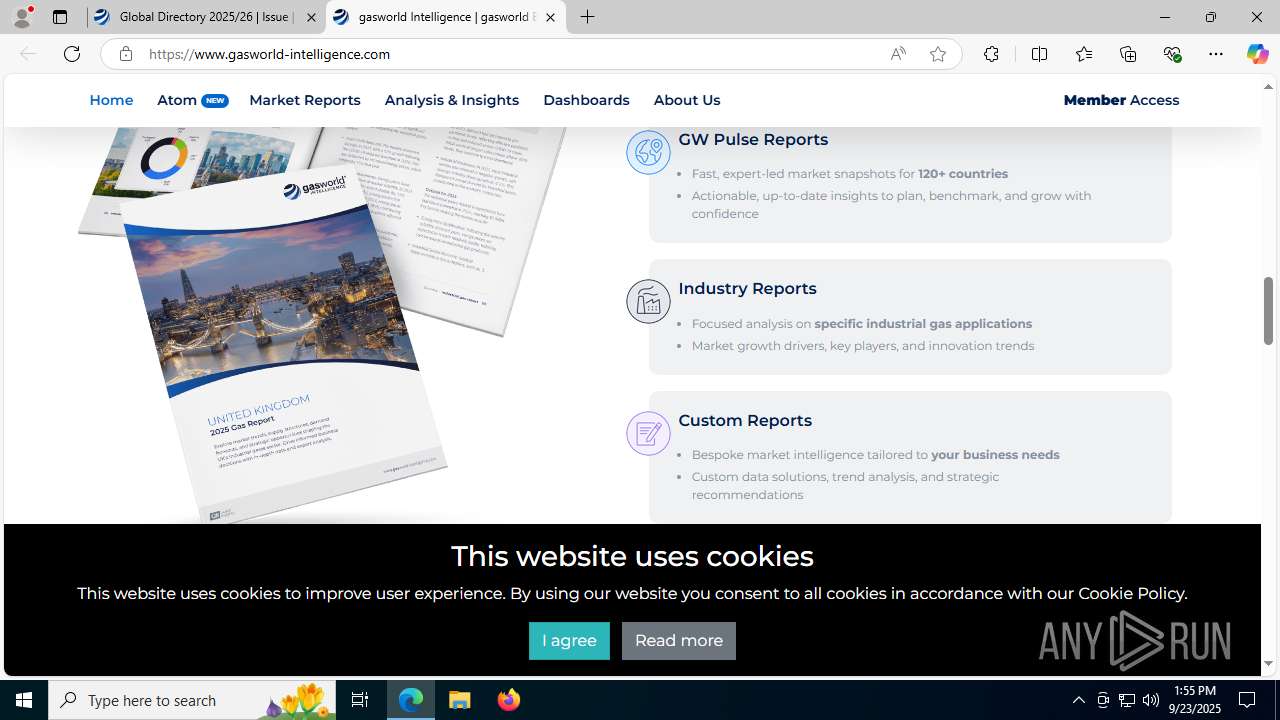Add this page to favorites star

coord(938,54)
